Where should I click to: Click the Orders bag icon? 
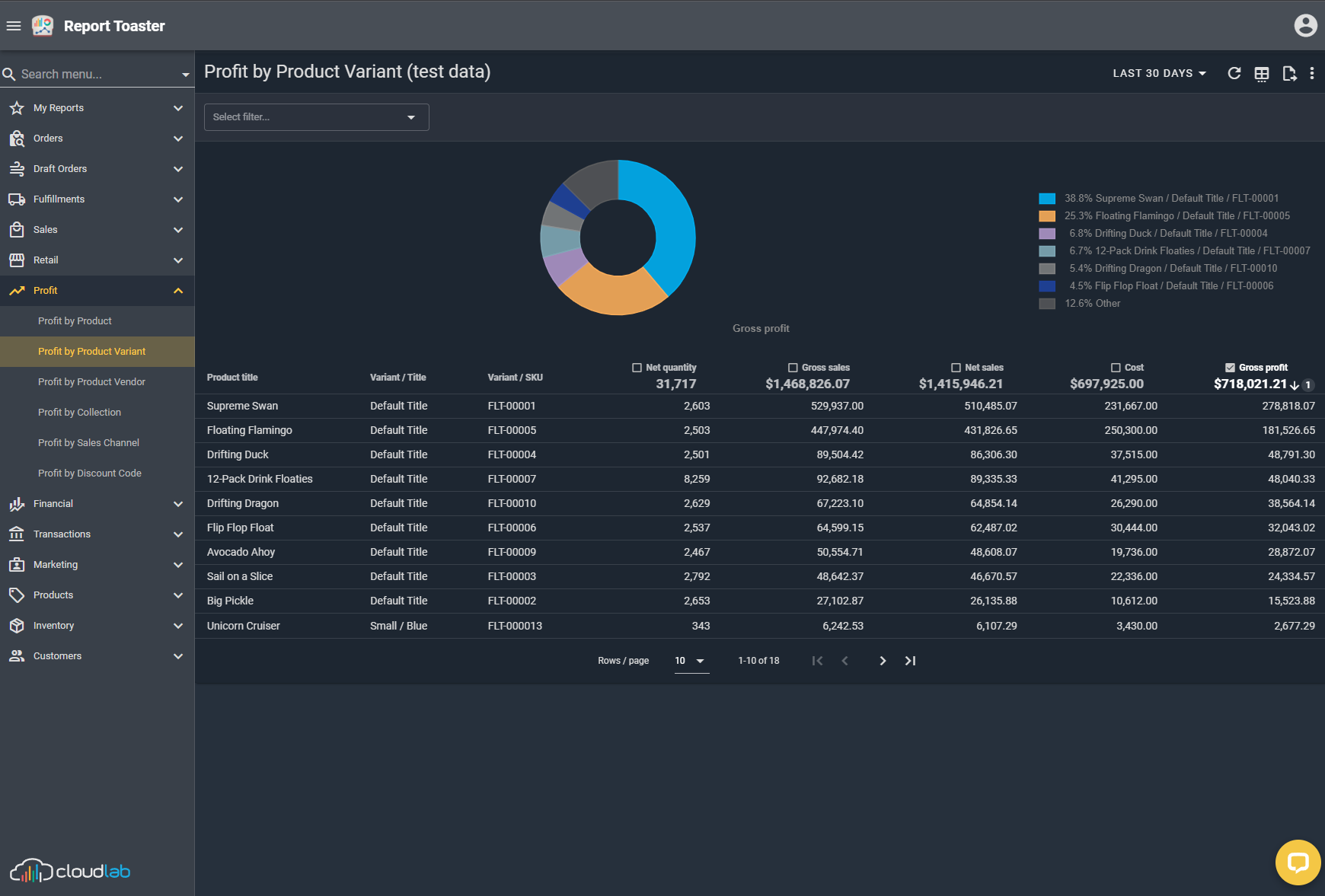click(x=17, y=139)
